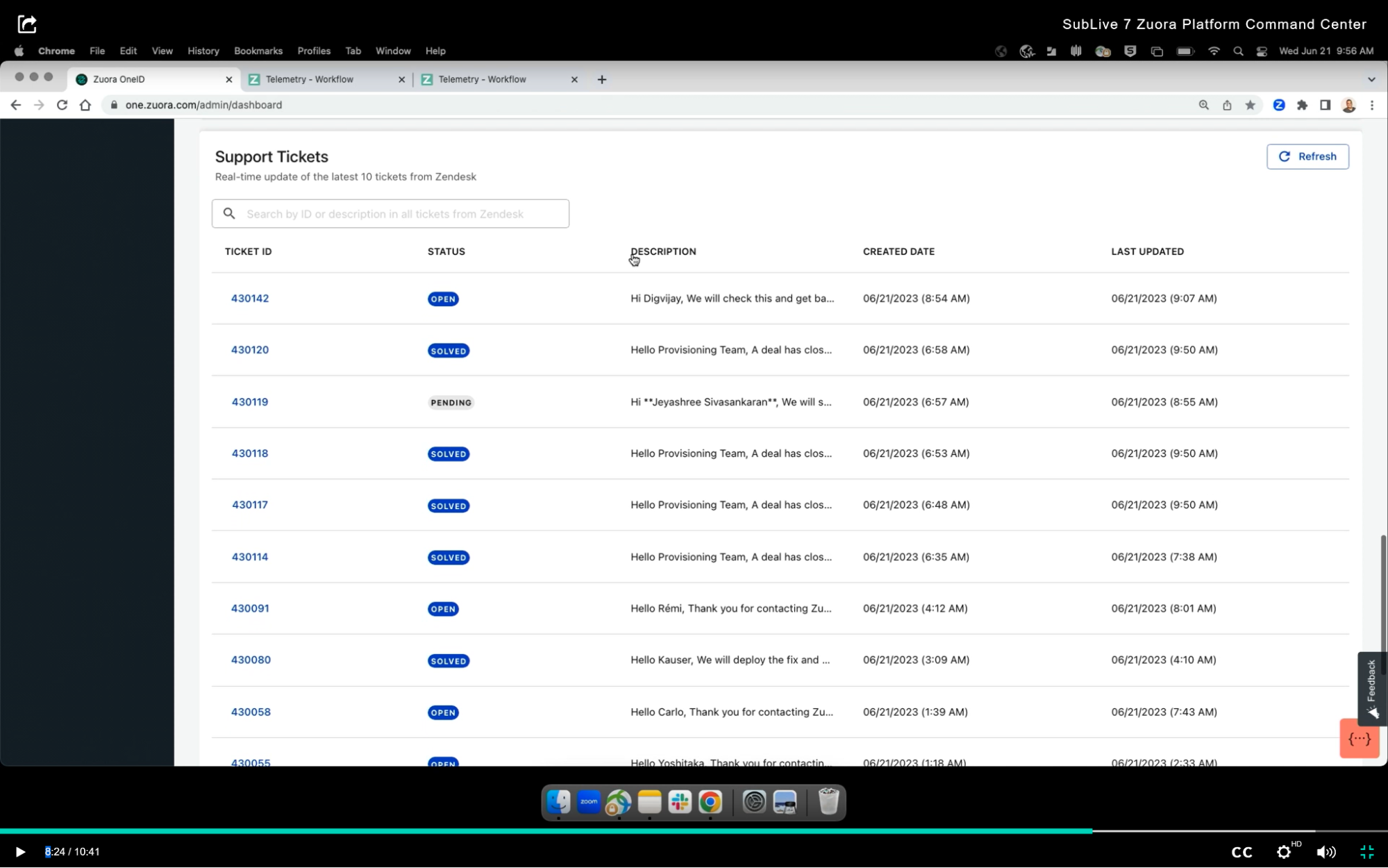
Task: Click the share icon top left
Action: click(27, 24)
